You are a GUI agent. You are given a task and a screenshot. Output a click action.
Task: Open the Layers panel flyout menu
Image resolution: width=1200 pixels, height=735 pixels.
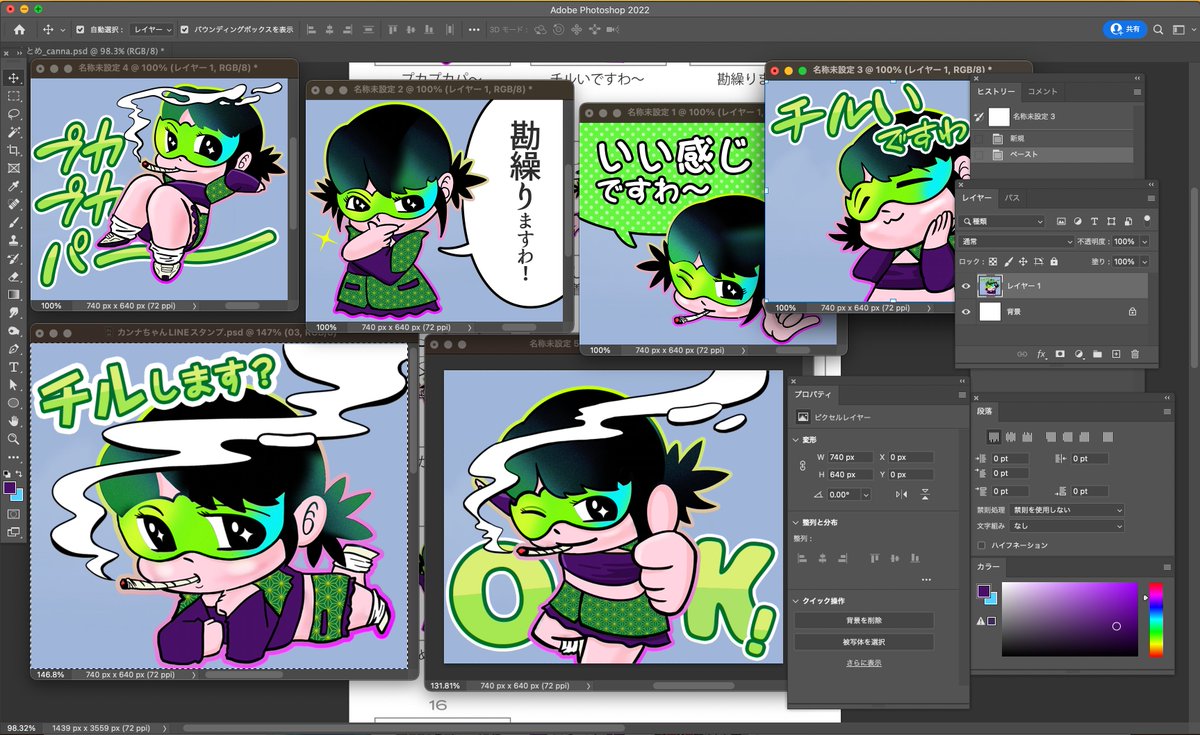point(1150,198)
